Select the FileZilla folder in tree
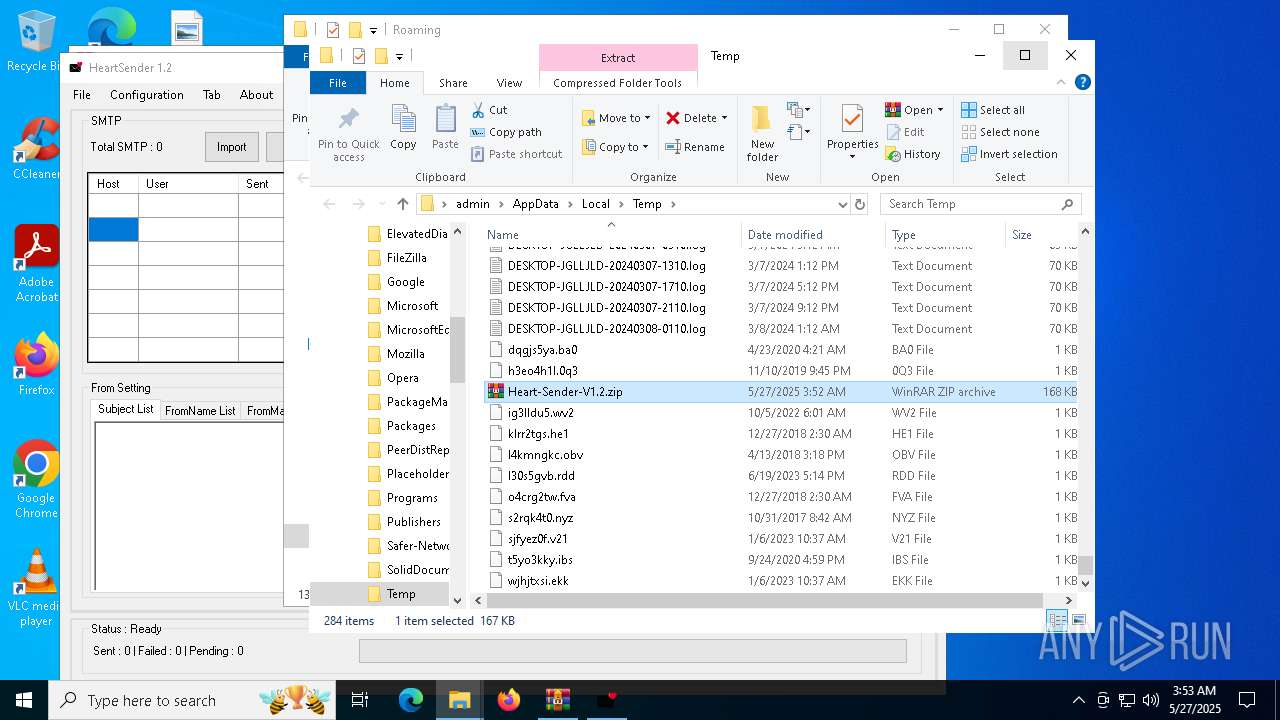 coord(406,258)
